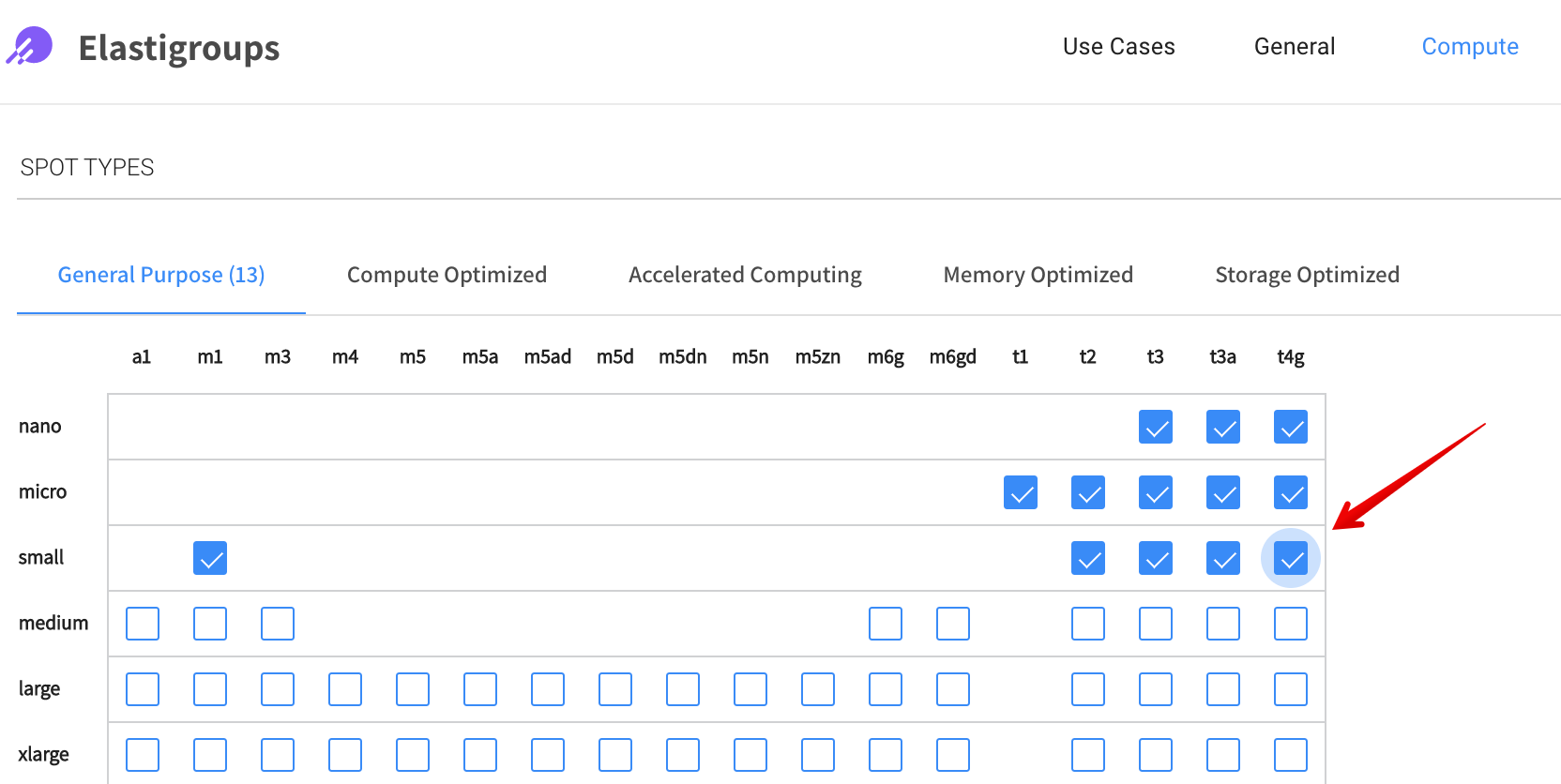Switch to the Compute Optimized tab

pos(447,275)
